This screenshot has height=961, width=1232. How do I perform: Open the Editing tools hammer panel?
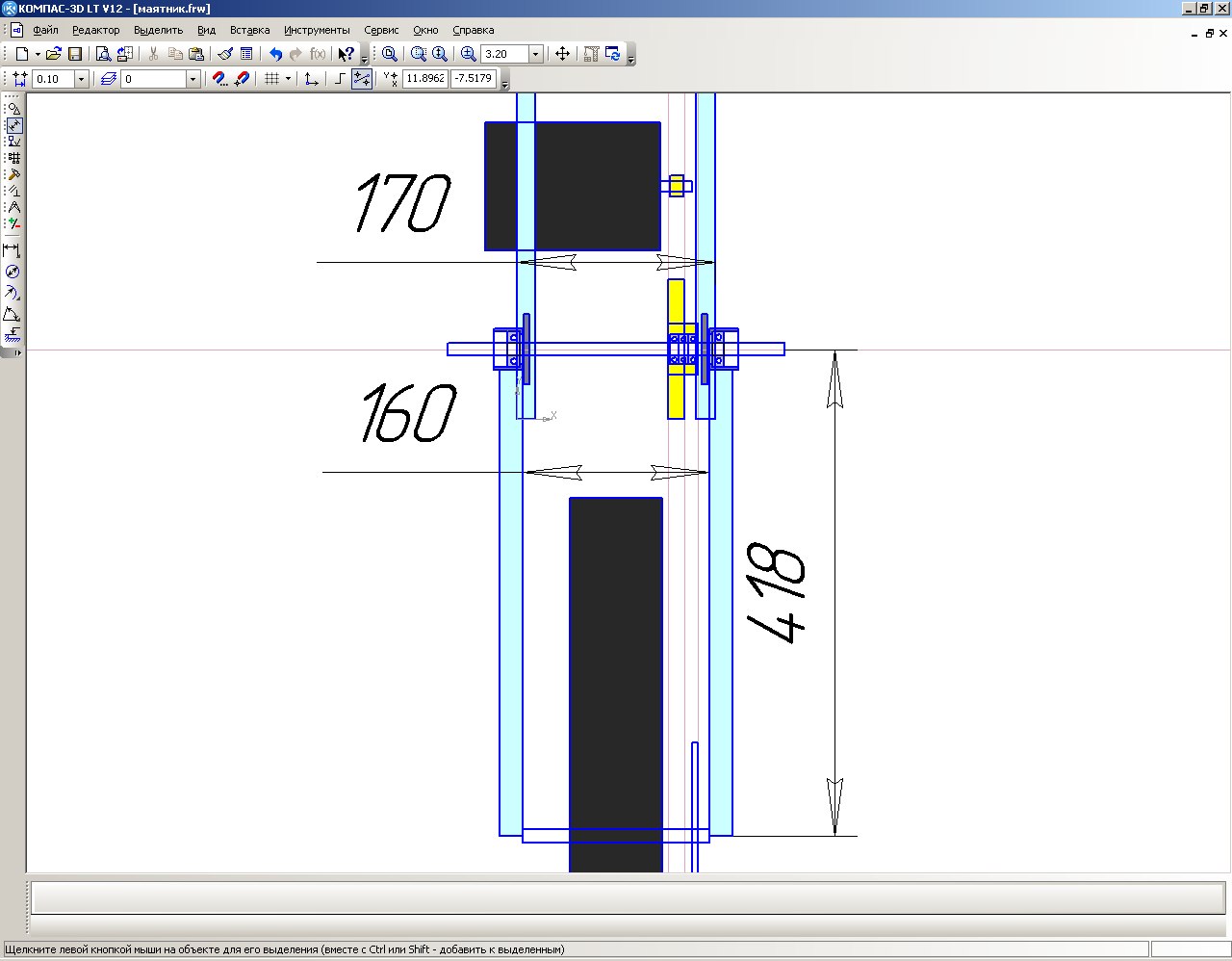(x=13, y=174)
